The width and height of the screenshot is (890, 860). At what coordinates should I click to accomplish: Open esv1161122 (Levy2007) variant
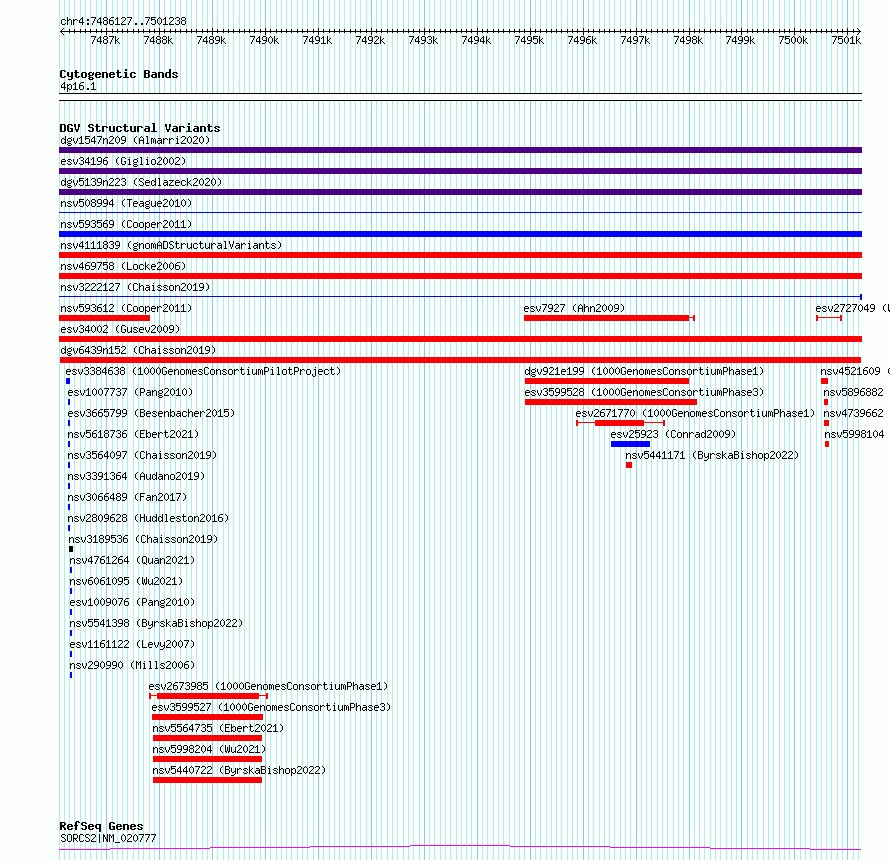(132, 644)
